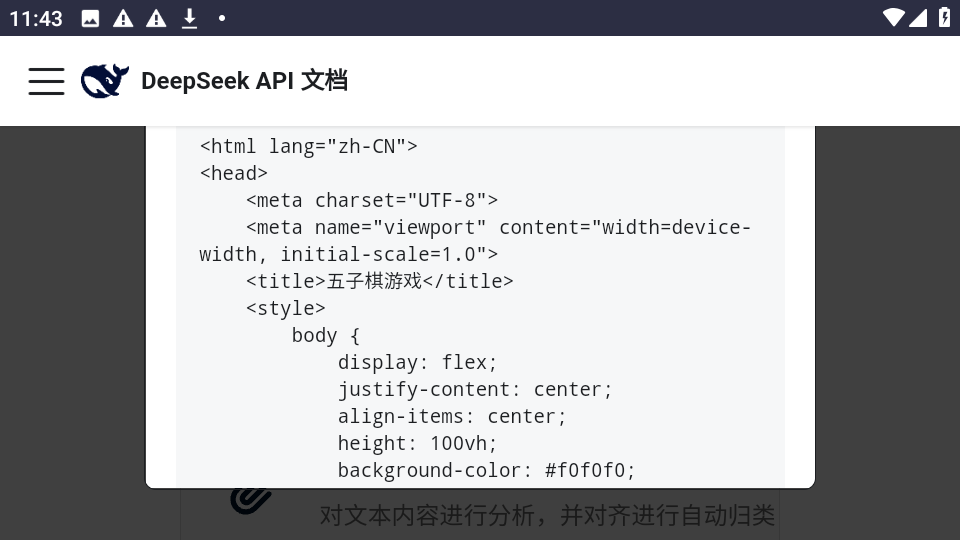Tap the cellular signal icon
The height and width of the screenshot is (540, 960).
point(918,18)
